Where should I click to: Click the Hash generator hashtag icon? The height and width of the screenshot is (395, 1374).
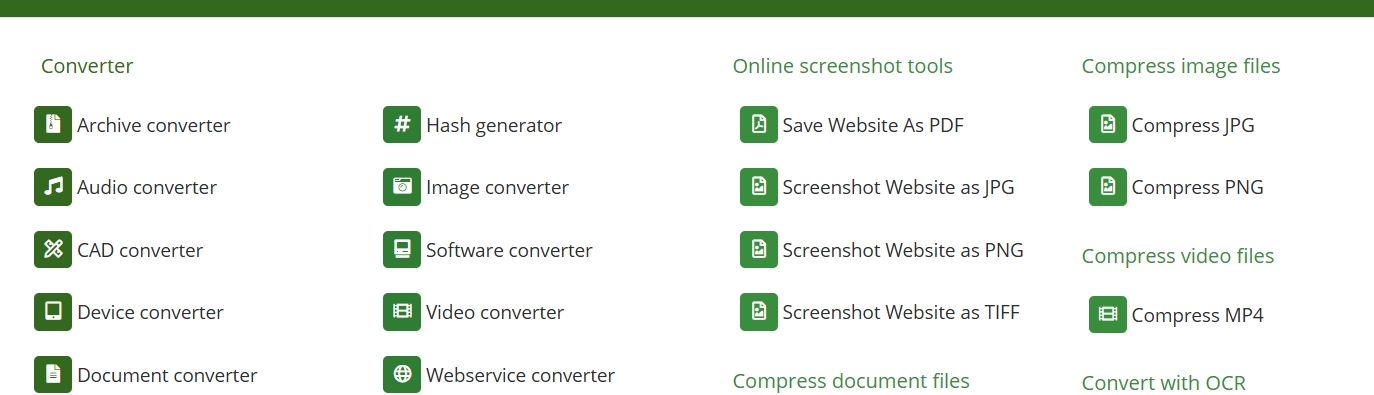point(402,125)
